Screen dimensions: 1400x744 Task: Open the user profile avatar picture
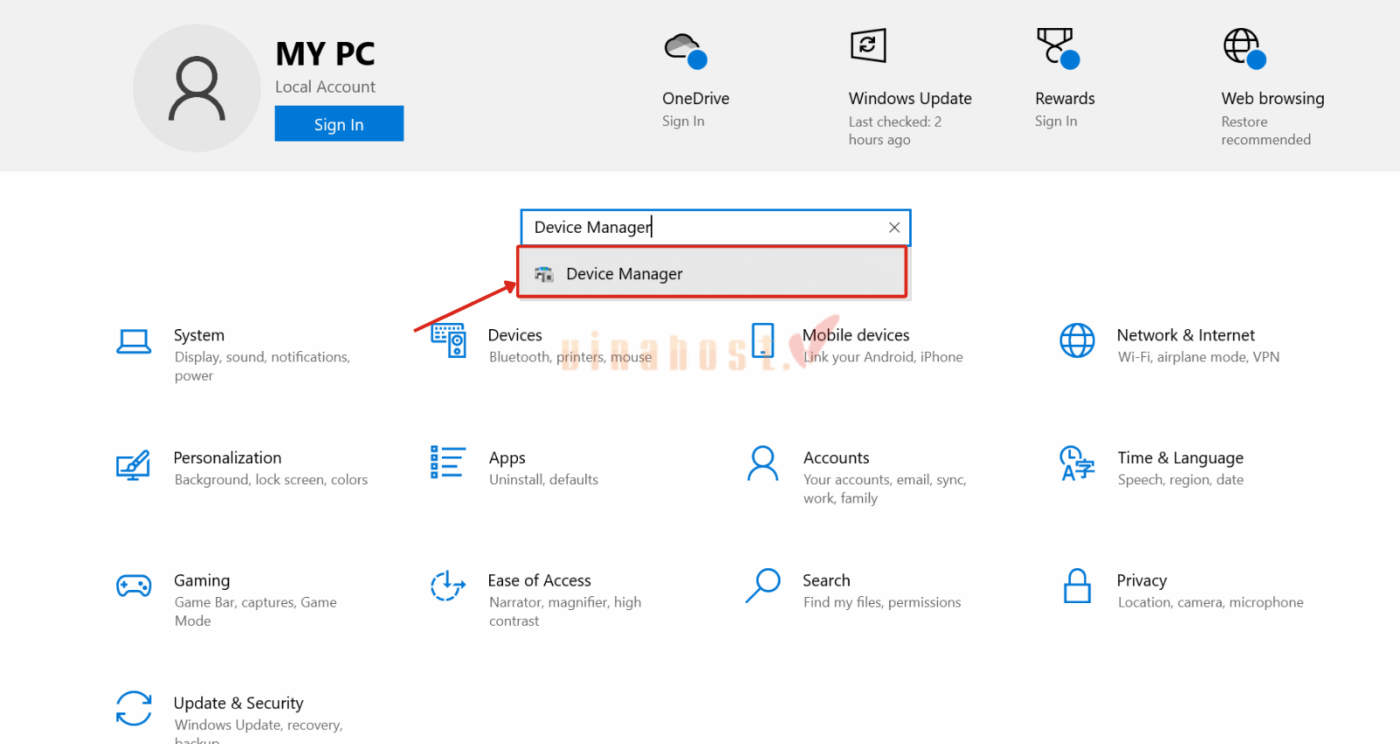(x=197, y=89)
